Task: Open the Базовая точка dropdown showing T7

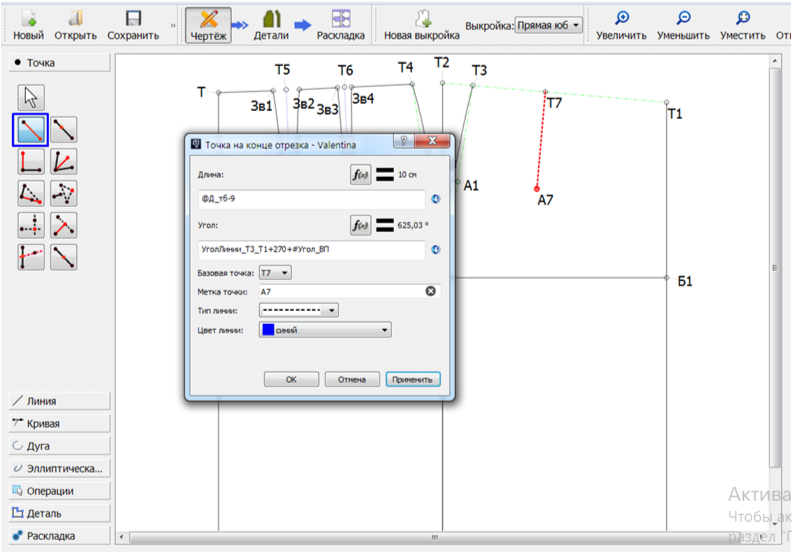Action: [x=275, y=273]
